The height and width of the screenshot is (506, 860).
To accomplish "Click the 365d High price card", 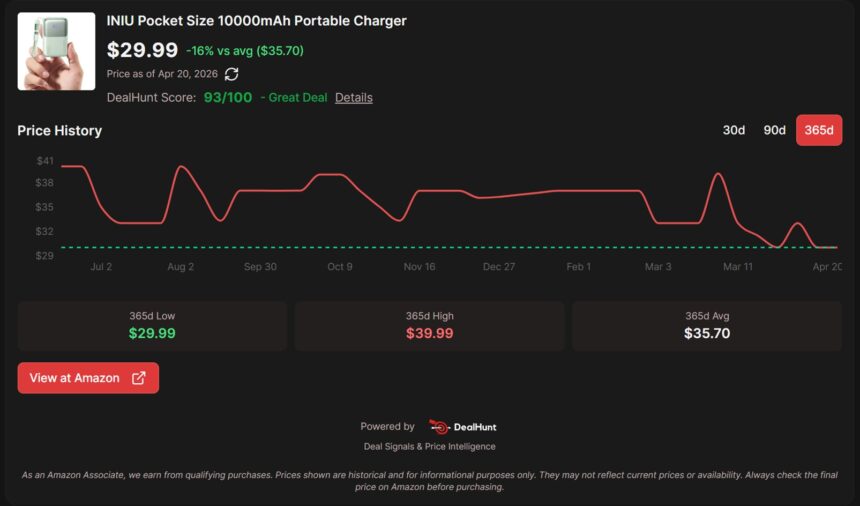I will pos(429,326).
